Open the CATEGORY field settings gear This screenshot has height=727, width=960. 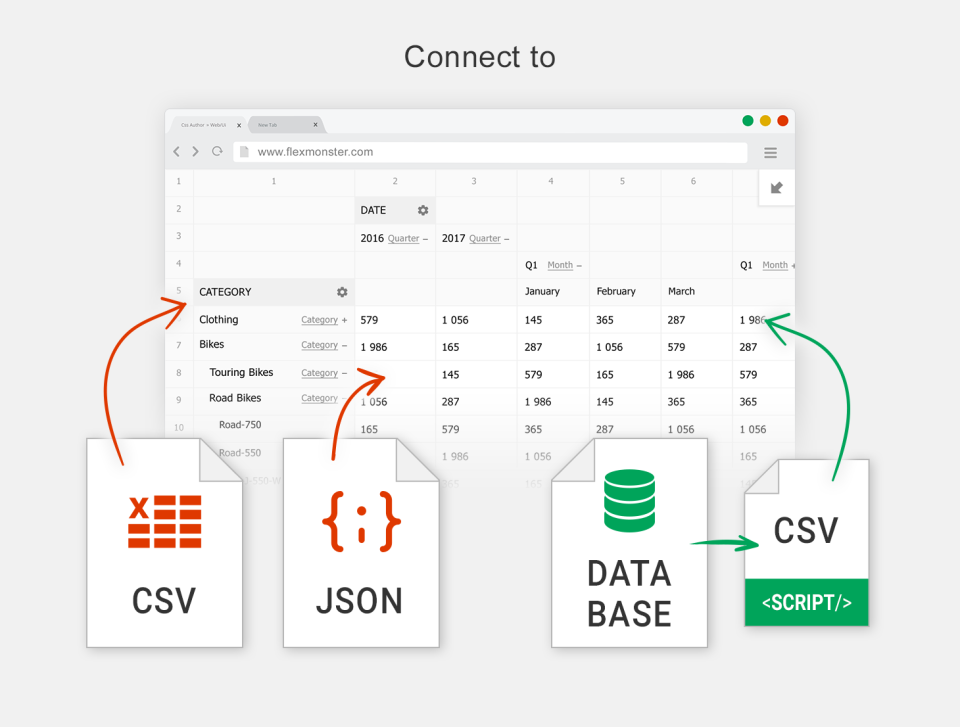[341, 292]
